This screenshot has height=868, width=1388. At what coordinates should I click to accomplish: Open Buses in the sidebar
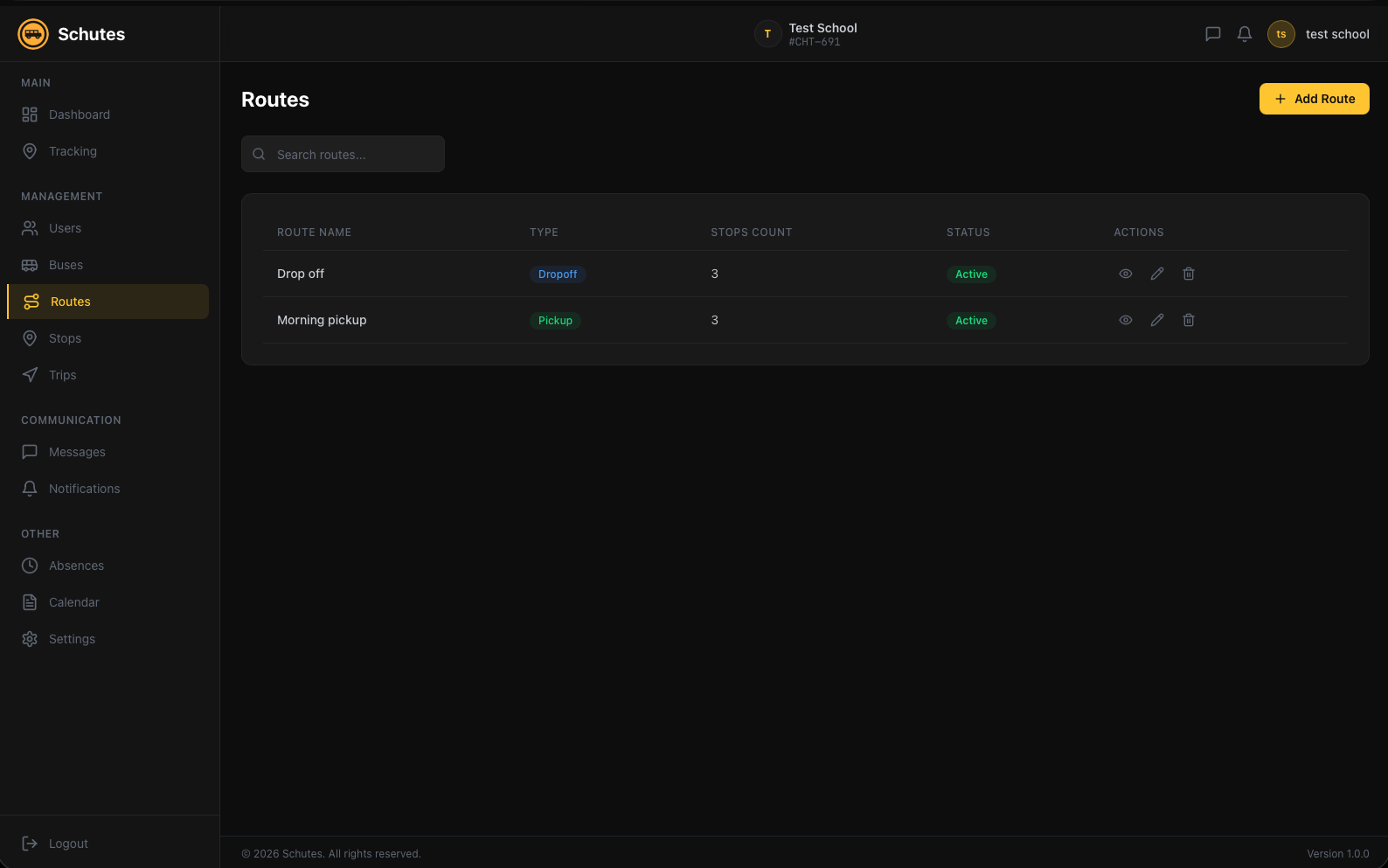pyautogui.click(x=108, y=265)
